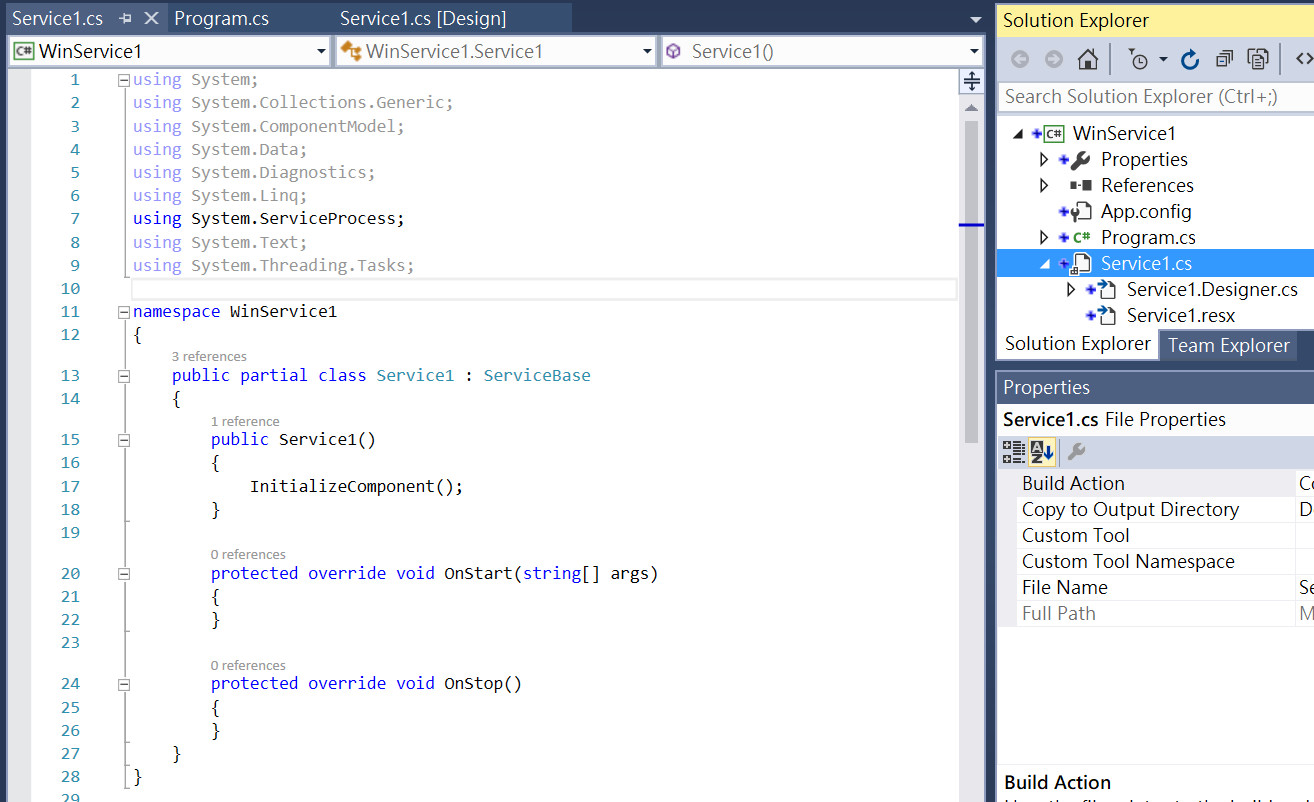Go to Home view in Solution Explorer
Viewport: 1314px width, 802px height.
coord(1088,60)
